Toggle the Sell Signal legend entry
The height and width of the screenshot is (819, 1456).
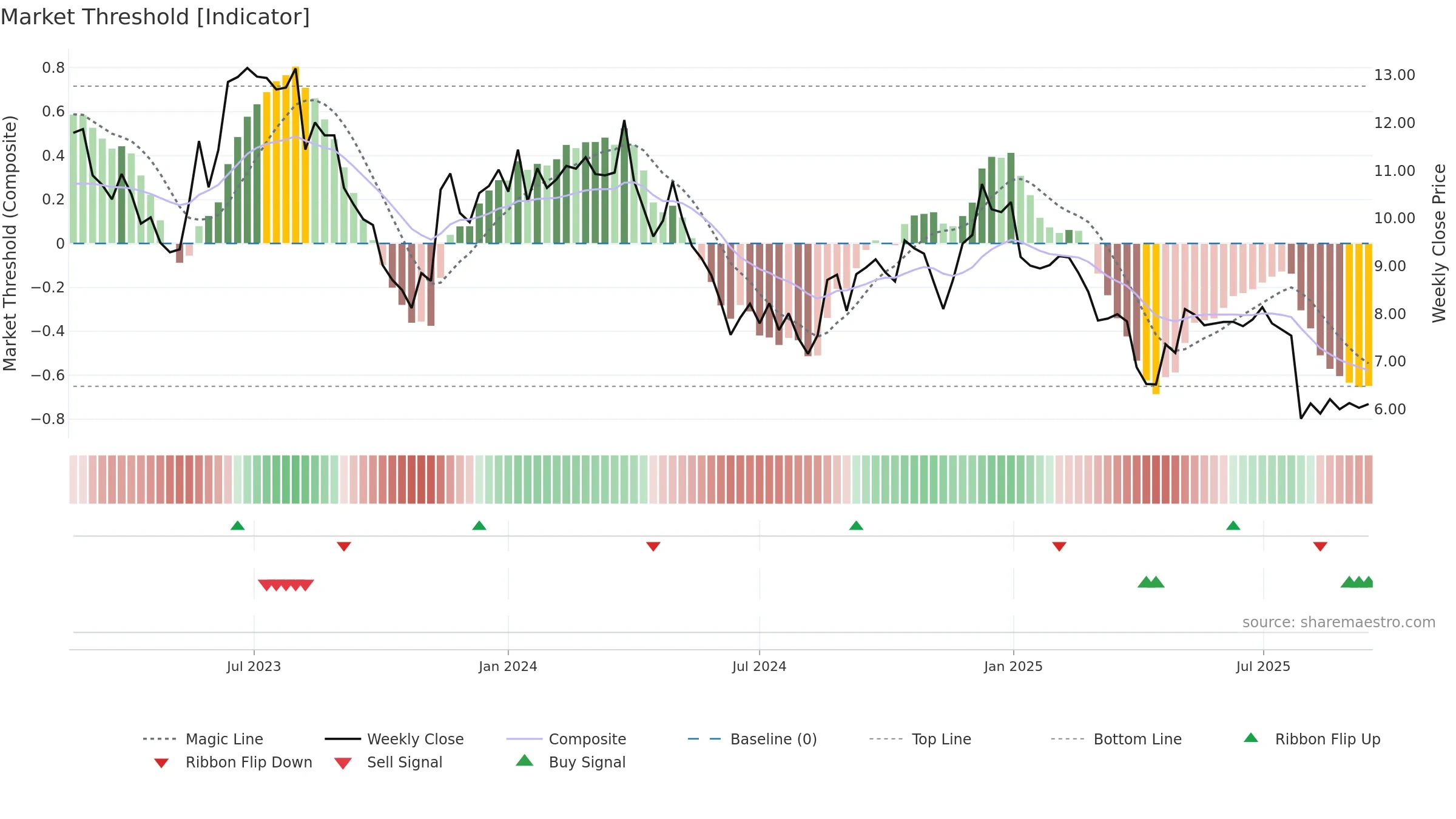pyautogui.click(x=388, y=762)
